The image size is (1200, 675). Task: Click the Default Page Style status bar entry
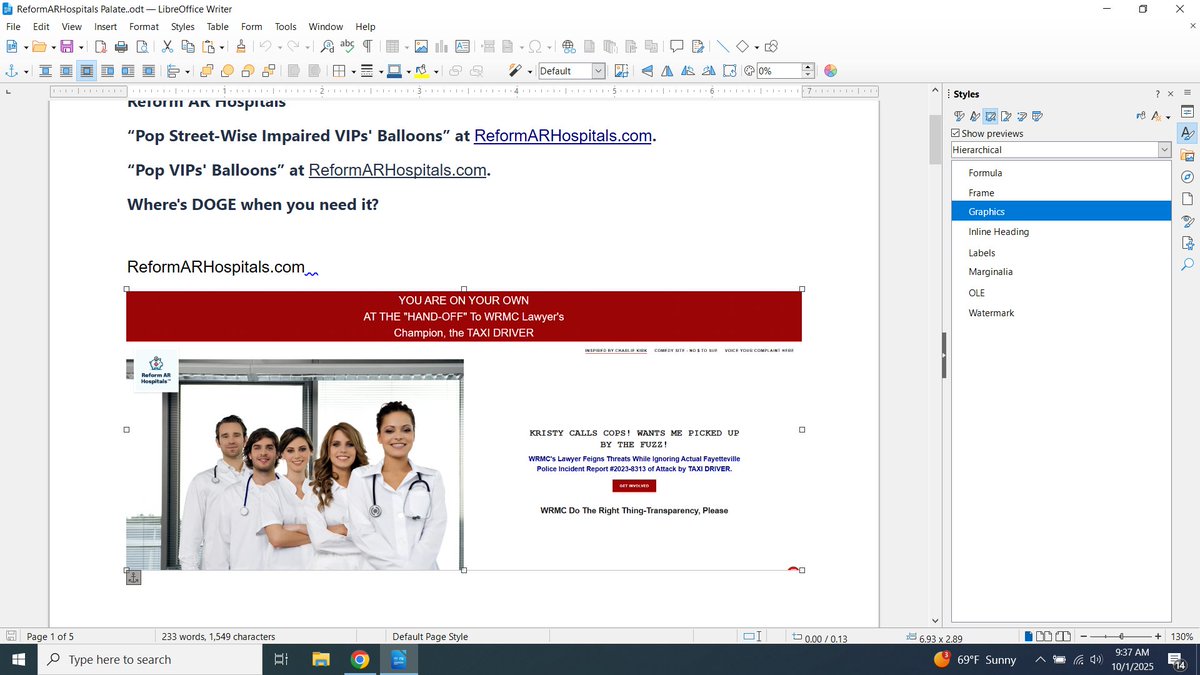(430, 636)
